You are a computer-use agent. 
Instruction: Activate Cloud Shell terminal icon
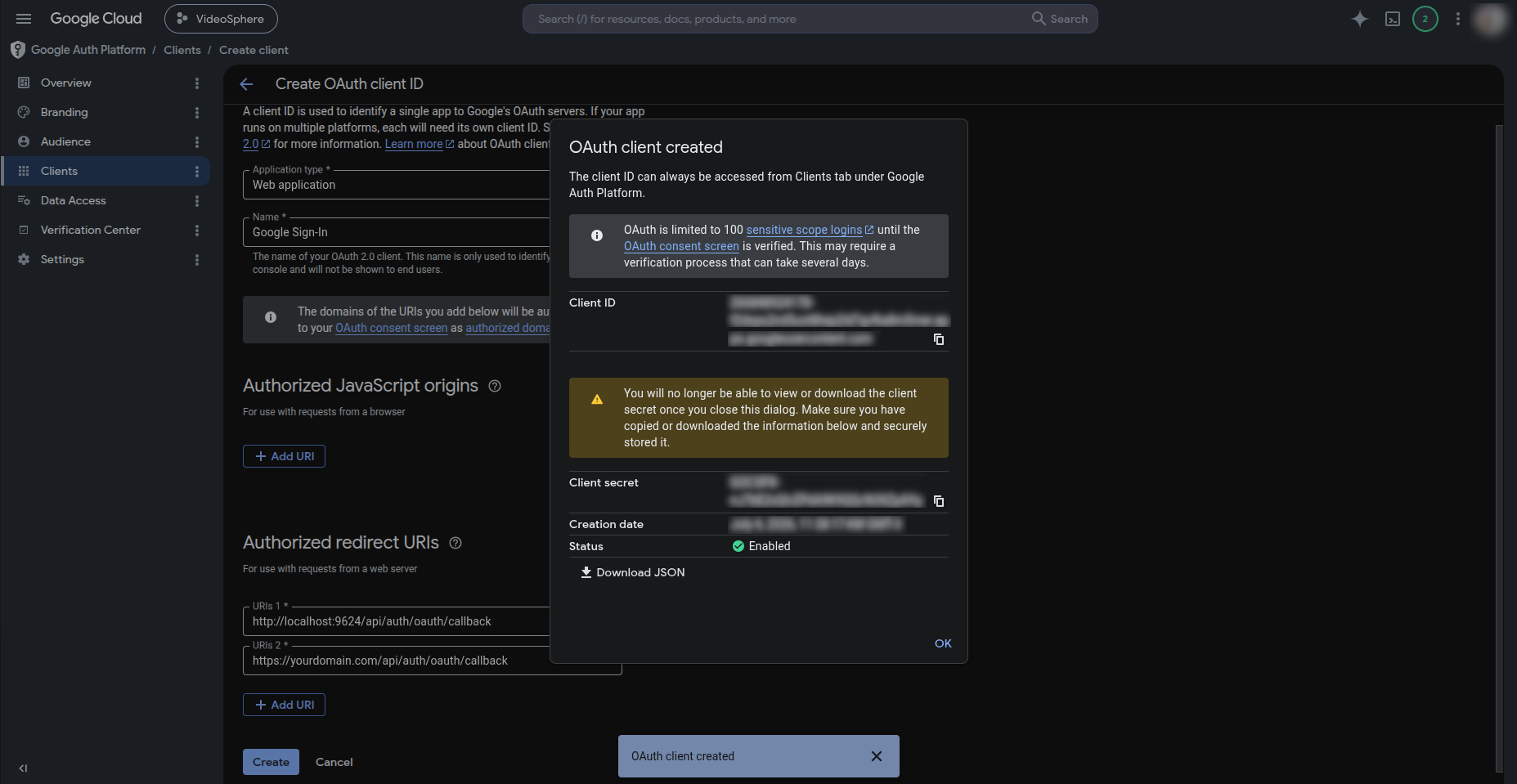(1393, 19)
